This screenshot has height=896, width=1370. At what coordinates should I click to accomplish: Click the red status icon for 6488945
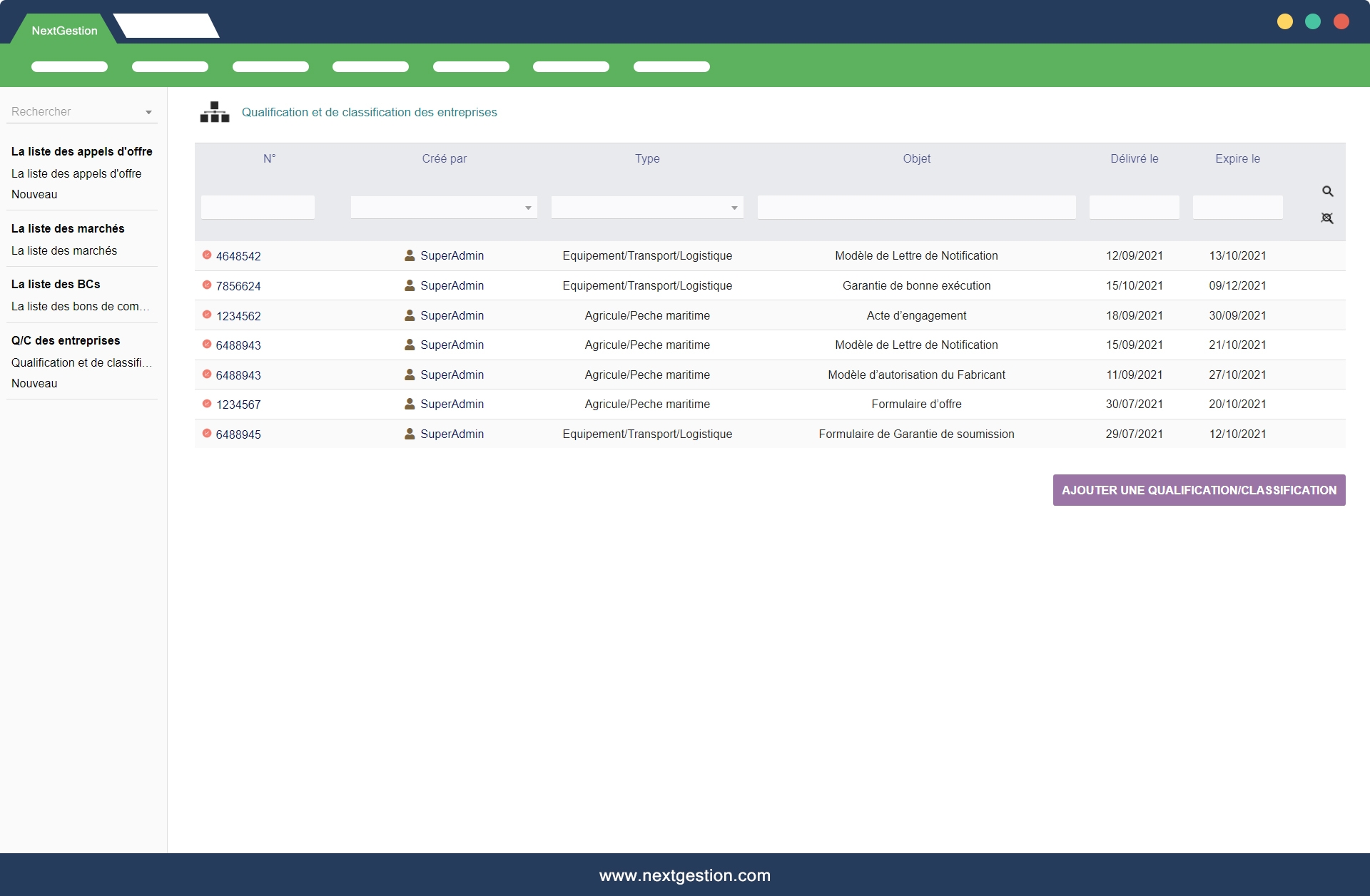[207, 433]
